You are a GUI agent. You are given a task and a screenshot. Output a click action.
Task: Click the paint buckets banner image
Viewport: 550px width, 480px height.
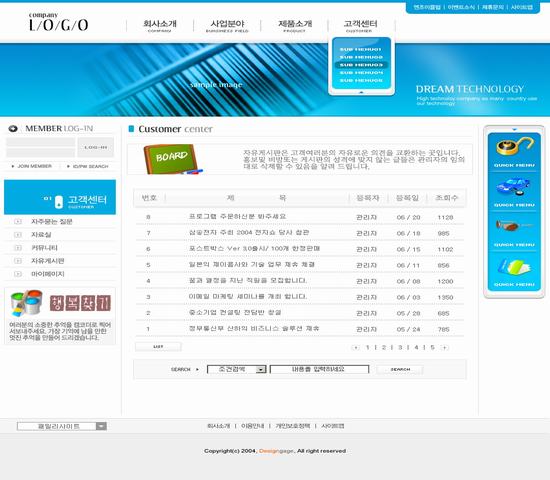(27, 302)
